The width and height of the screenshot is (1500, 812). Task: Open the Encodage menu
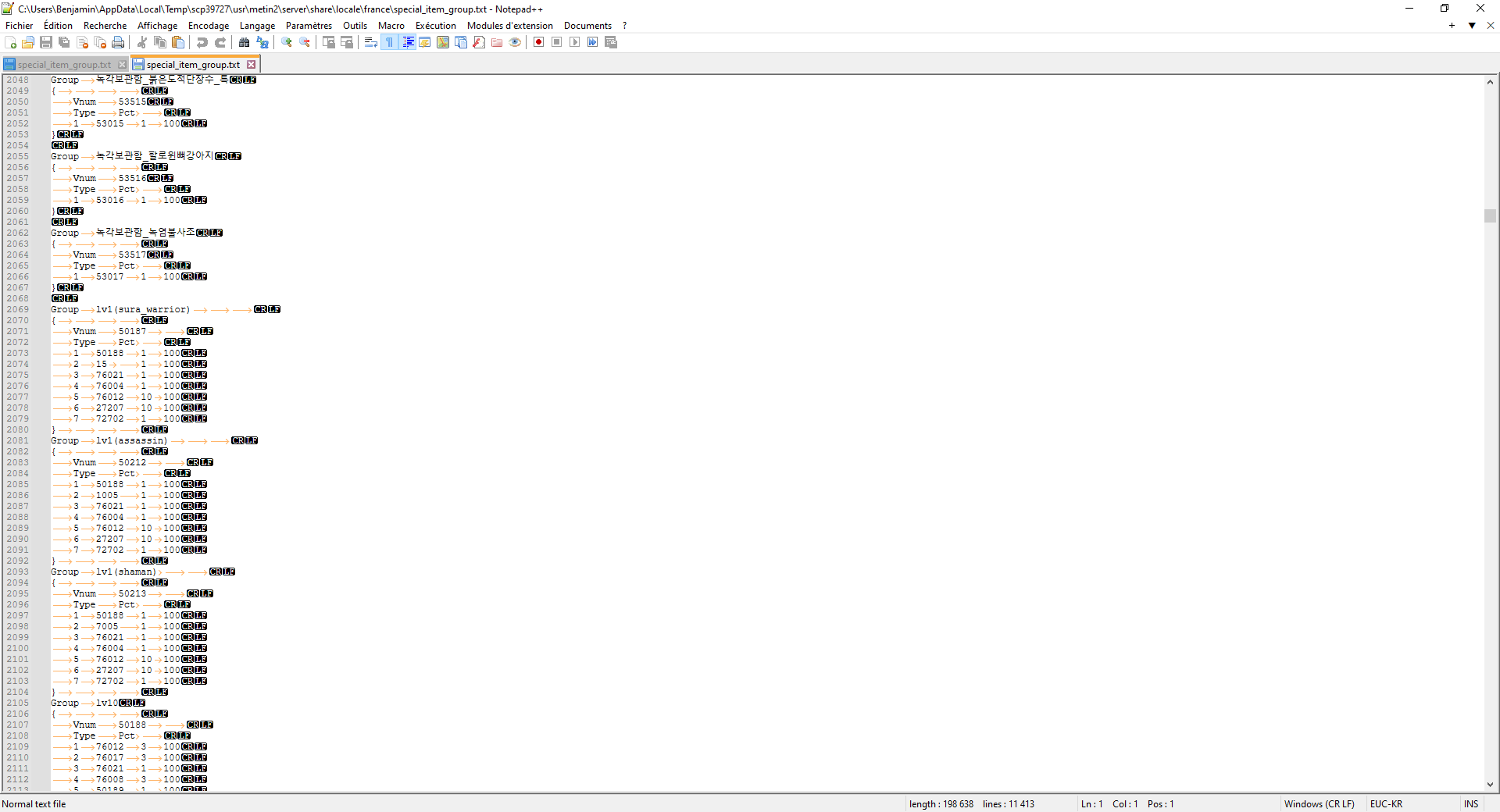pyautogui.click(x=209, y=26)
